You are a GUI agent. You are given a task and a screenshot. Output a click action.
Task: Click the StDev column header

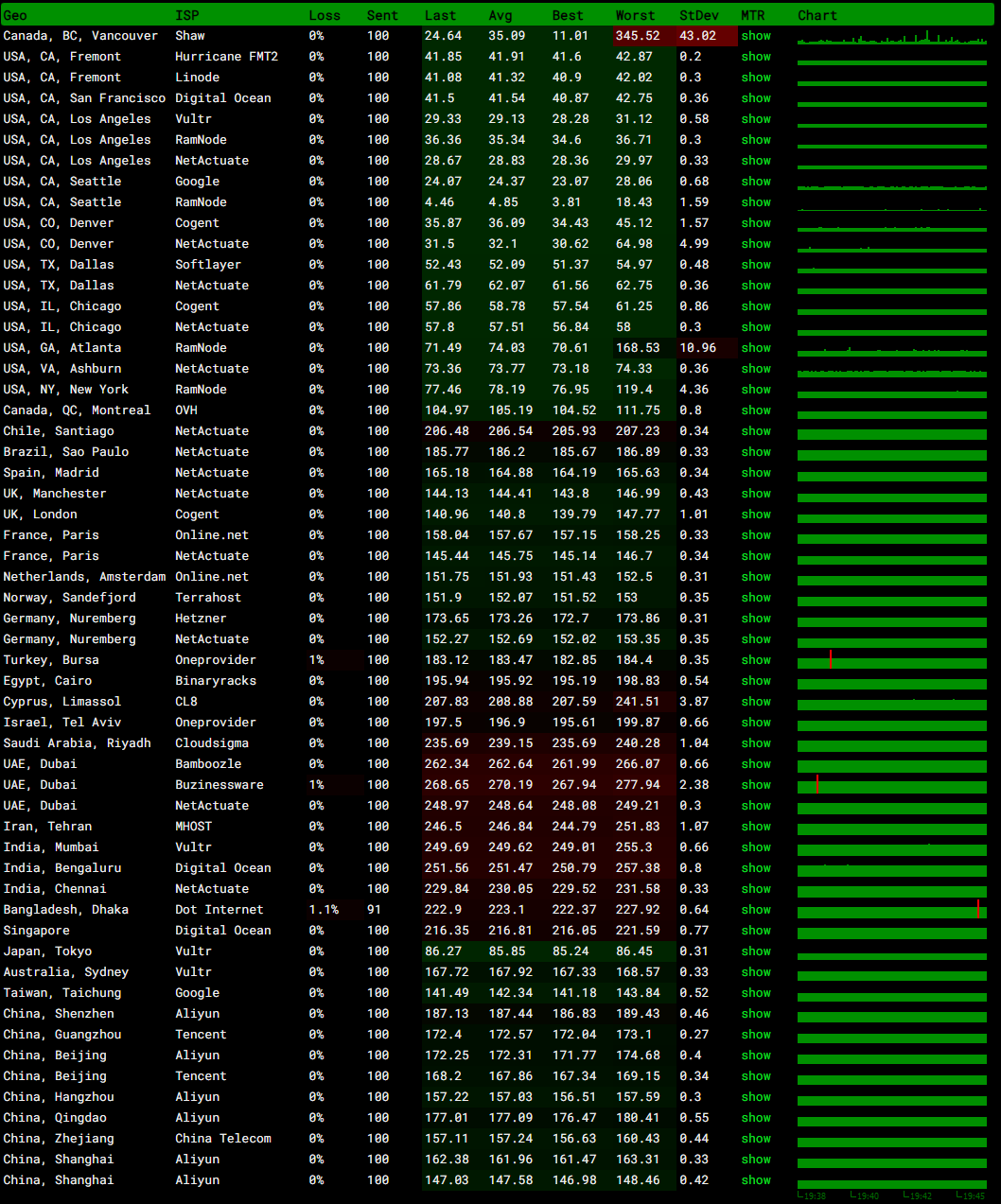click(698, 15)
